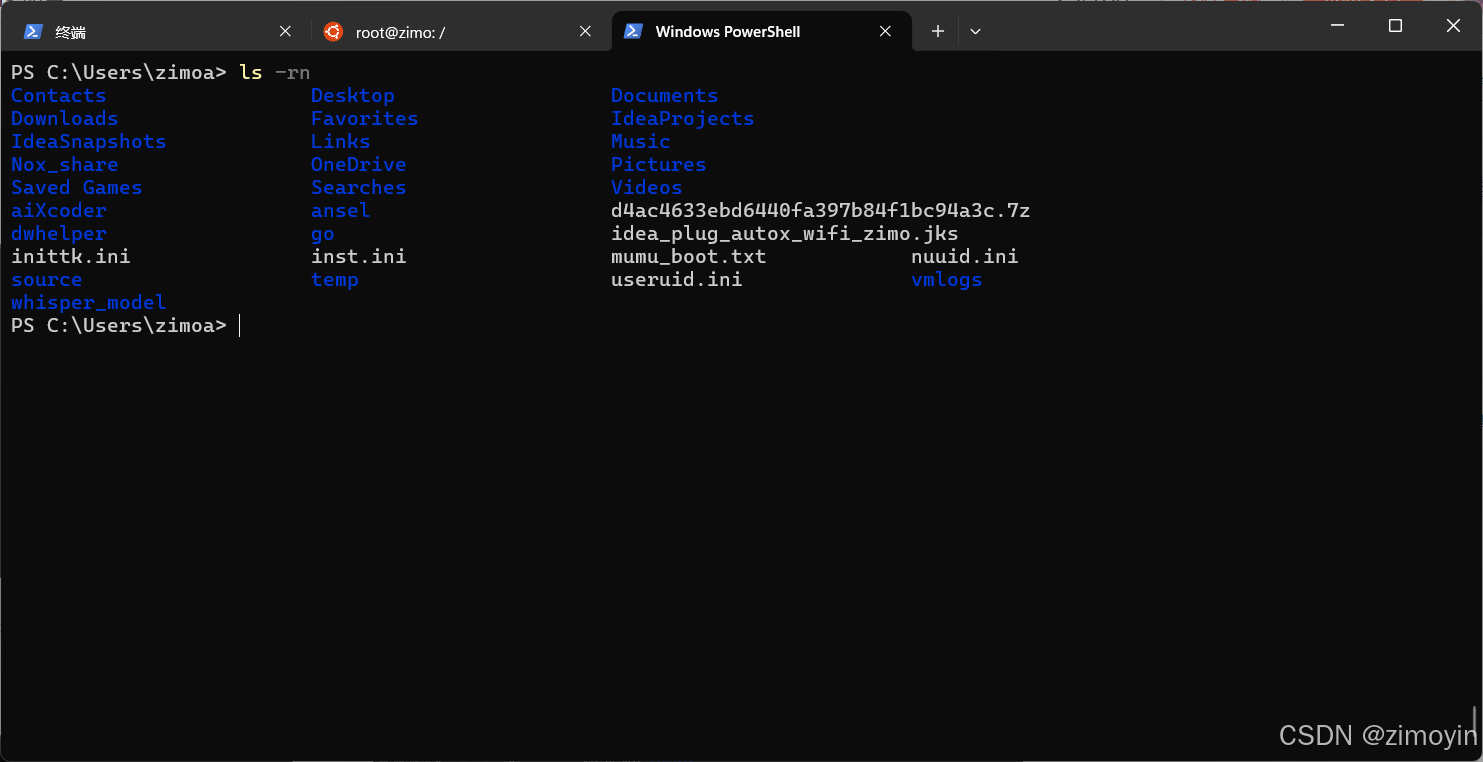Click the typed ls -rn command
Screen dimensions: 1483x762
pos(274,73)
